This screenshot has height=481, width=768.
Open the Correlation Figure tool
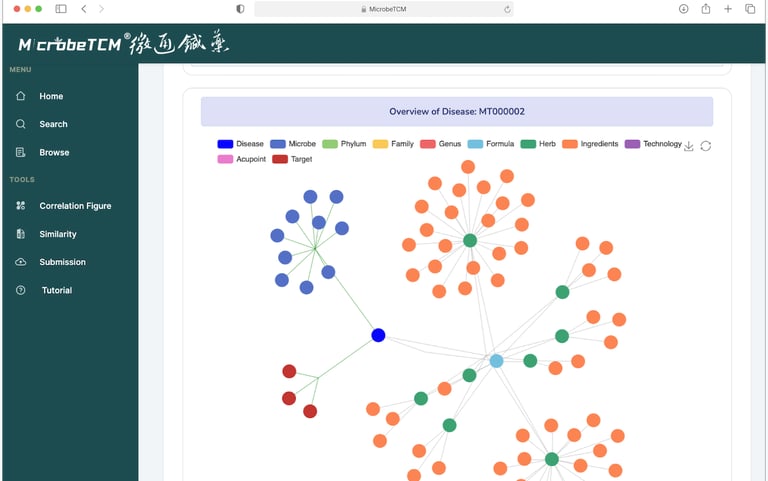(75, 206)
